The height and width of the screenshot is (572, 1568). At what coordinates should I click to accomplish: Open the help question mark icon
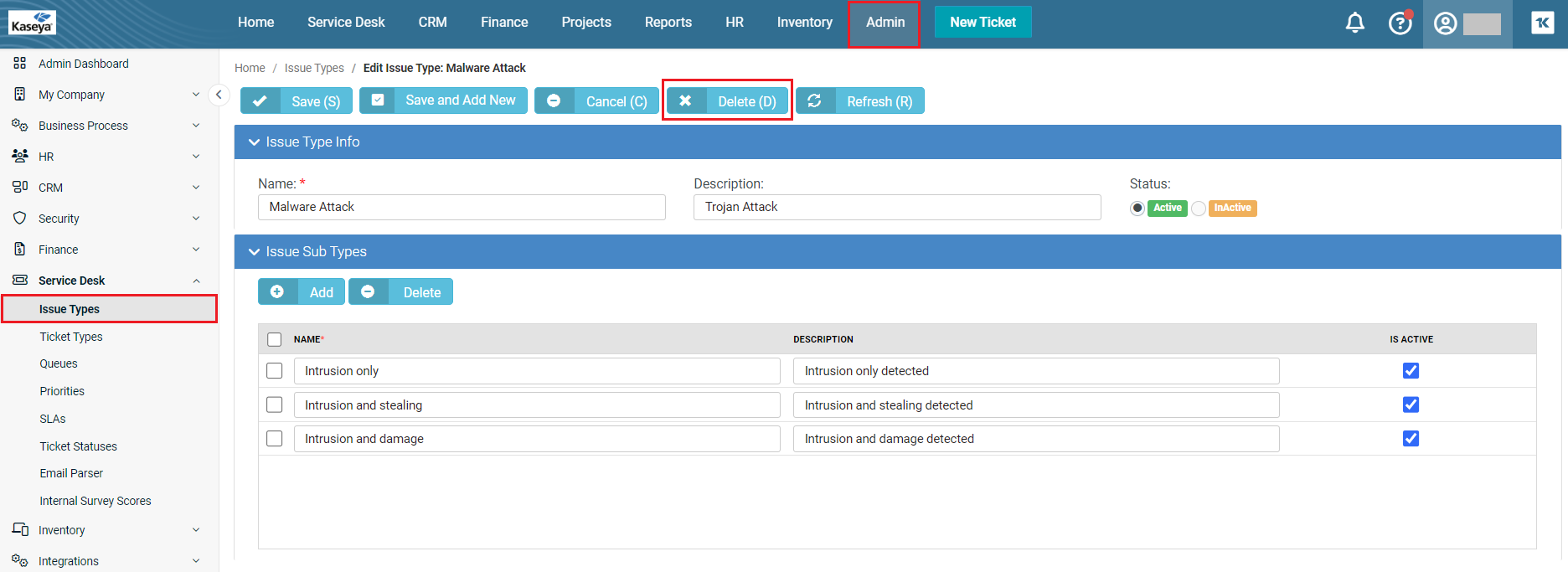pyautogui.click(x=1400, y=23)
